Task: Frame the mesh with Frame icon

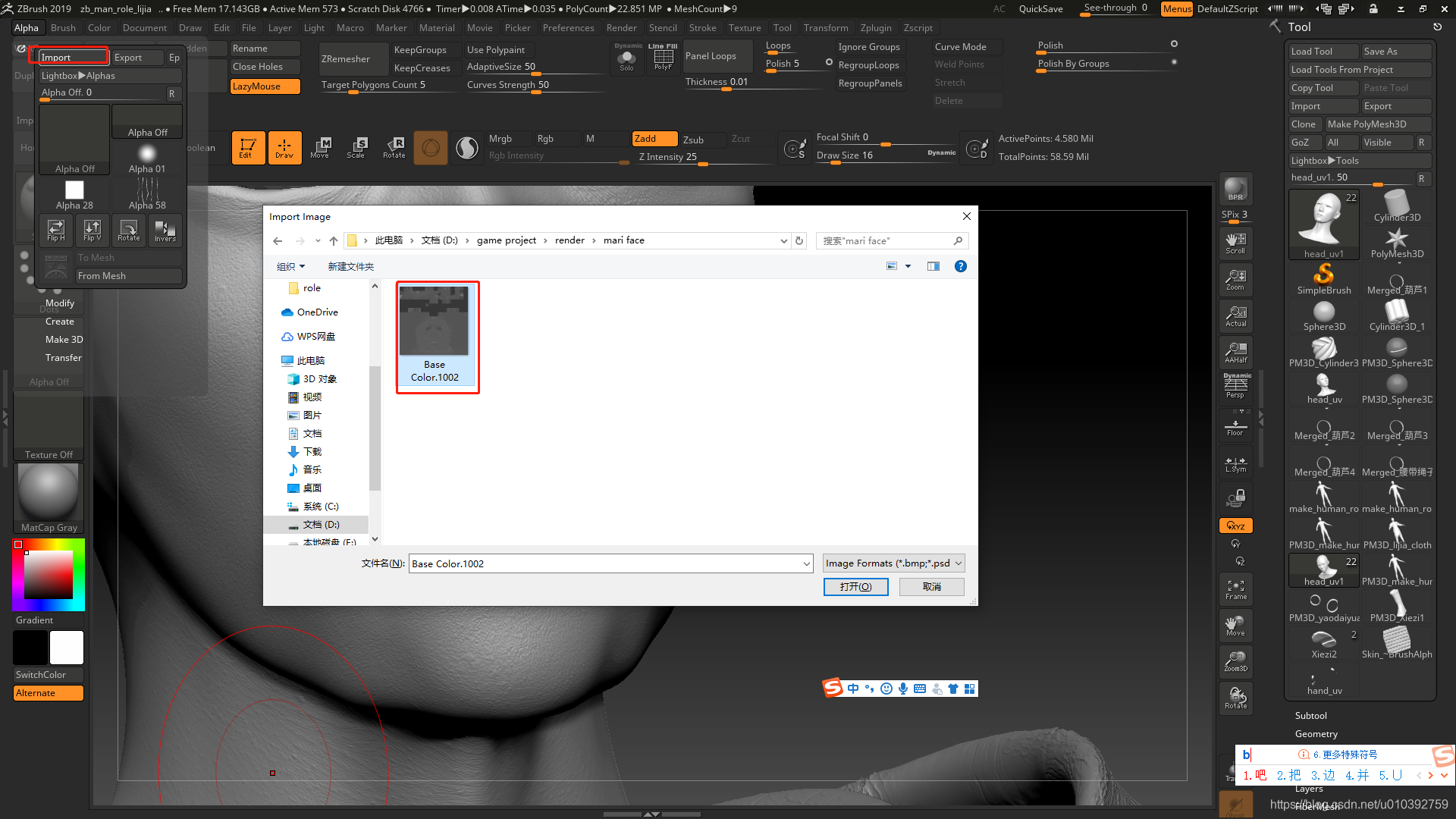Action: [1235, 589]
